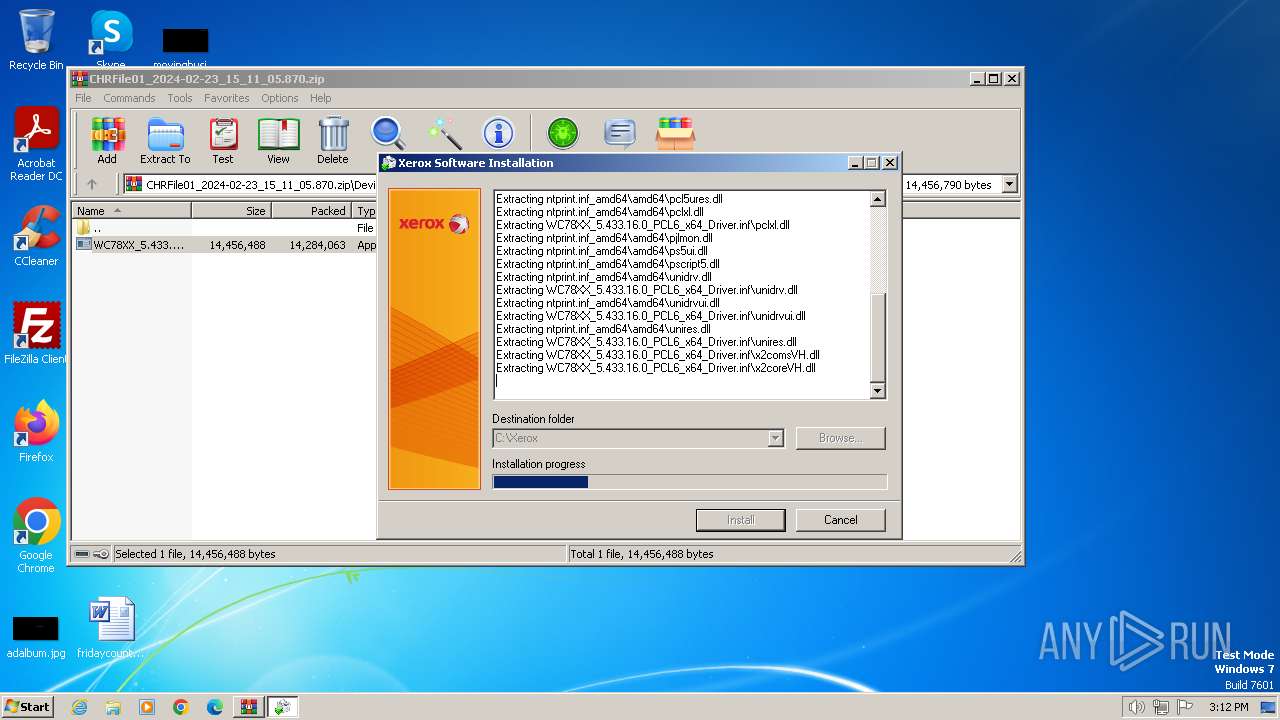1280x720 pixels.
Task: Select the parent folder '..' row
Action: 225,228
